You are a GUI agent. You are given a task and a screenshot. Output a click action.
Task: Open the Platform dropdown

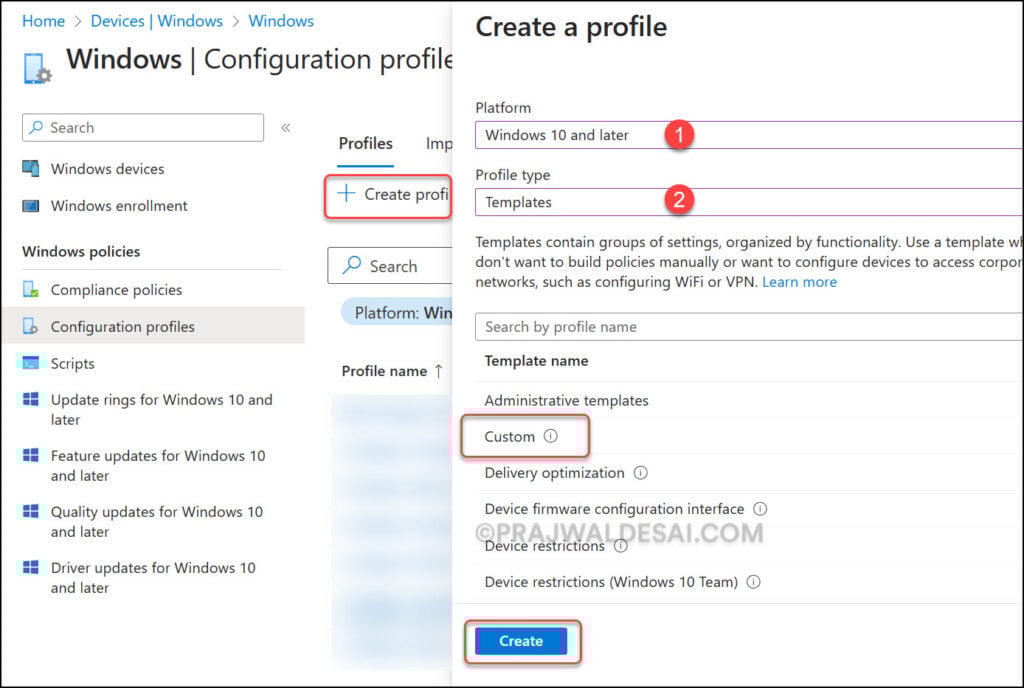pyautogui.click(x=748, y=135)
